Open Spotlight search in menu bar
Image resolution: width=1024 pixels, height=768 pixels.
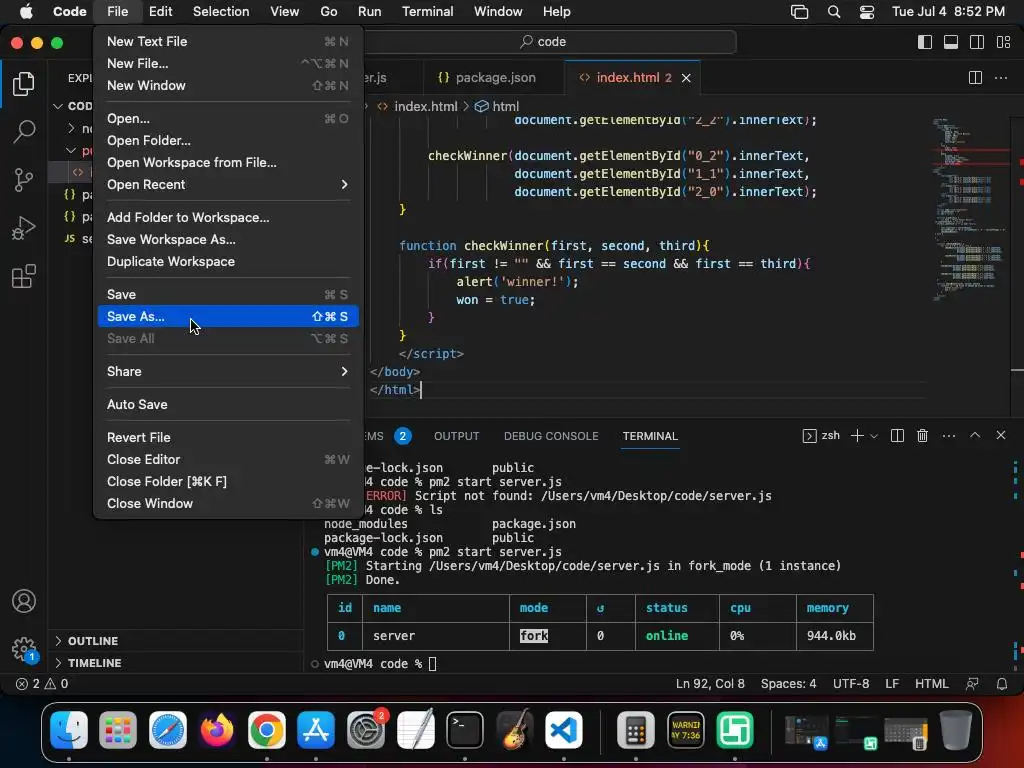[834, 11]
